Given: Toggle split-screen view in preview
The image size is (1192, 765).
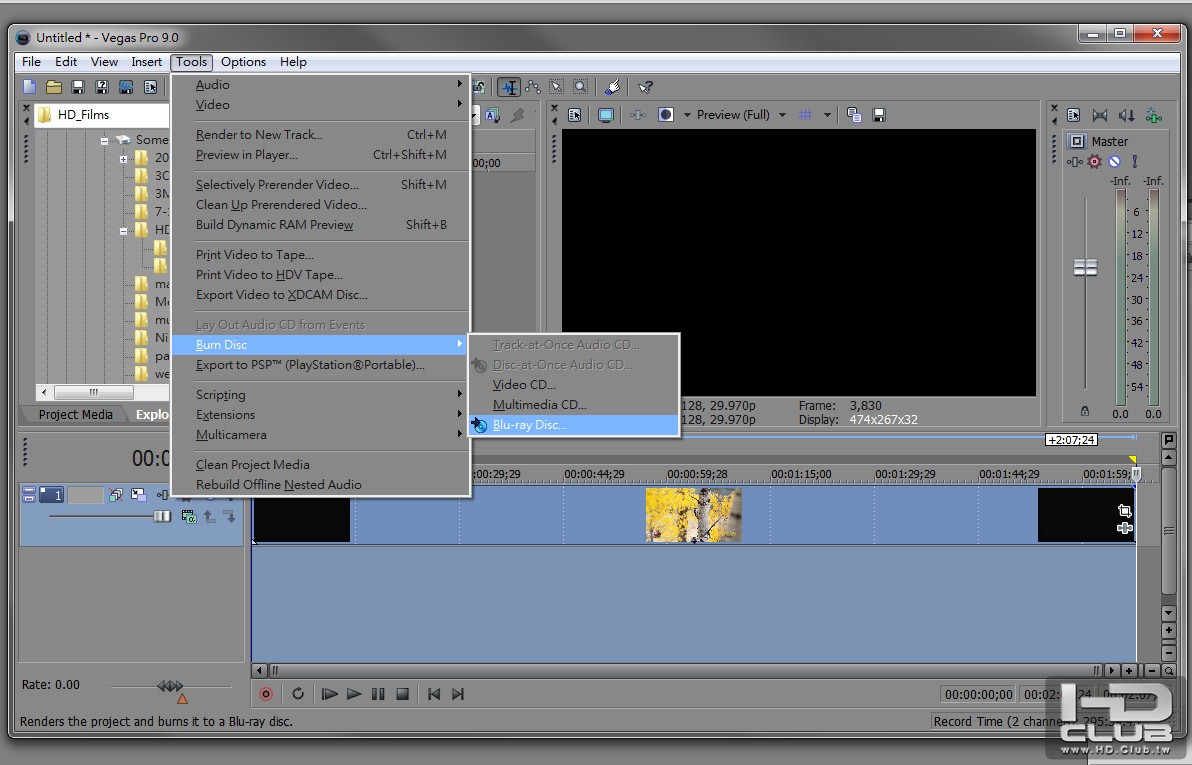Looking at the screenshot, I should click(x=666, y=115).
